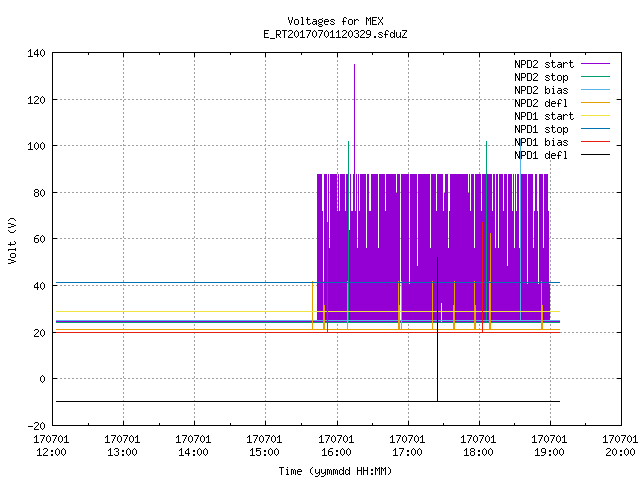
Task: Click the 140 y-axis tick label
Action: [x=36, y=53]
